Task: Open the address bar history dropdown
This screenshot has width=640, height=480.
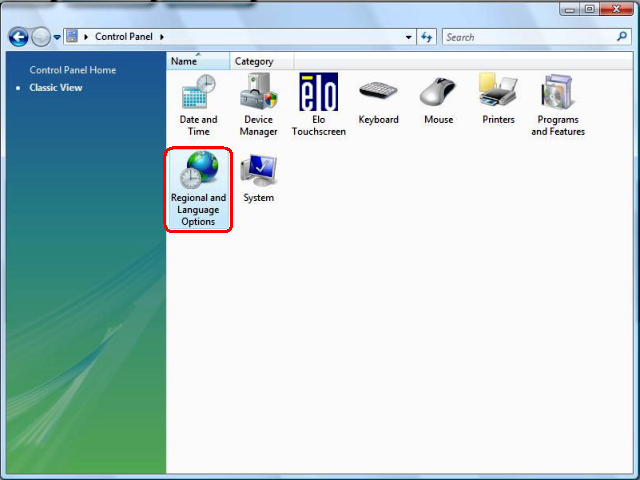Action: point(409,37)
